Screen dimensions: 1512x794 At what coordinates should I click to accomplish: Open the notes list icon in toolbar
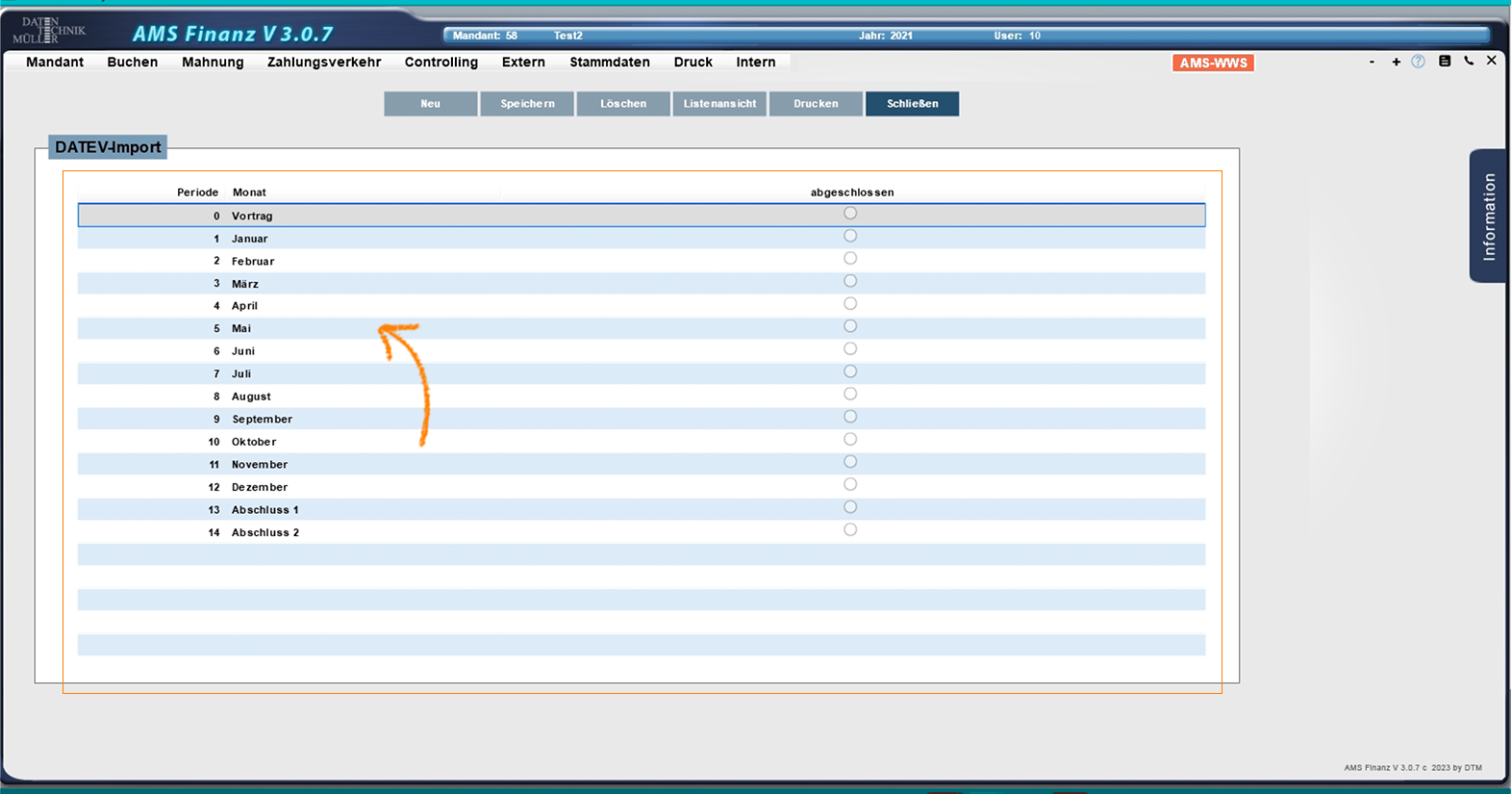1444,62
